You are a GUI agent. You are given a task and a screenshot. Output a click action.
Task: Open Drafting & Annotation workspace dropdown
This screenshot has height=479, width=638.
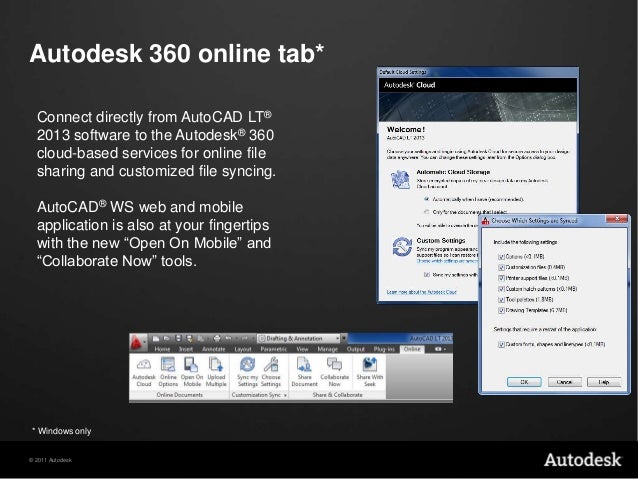(x=299, y=338)
